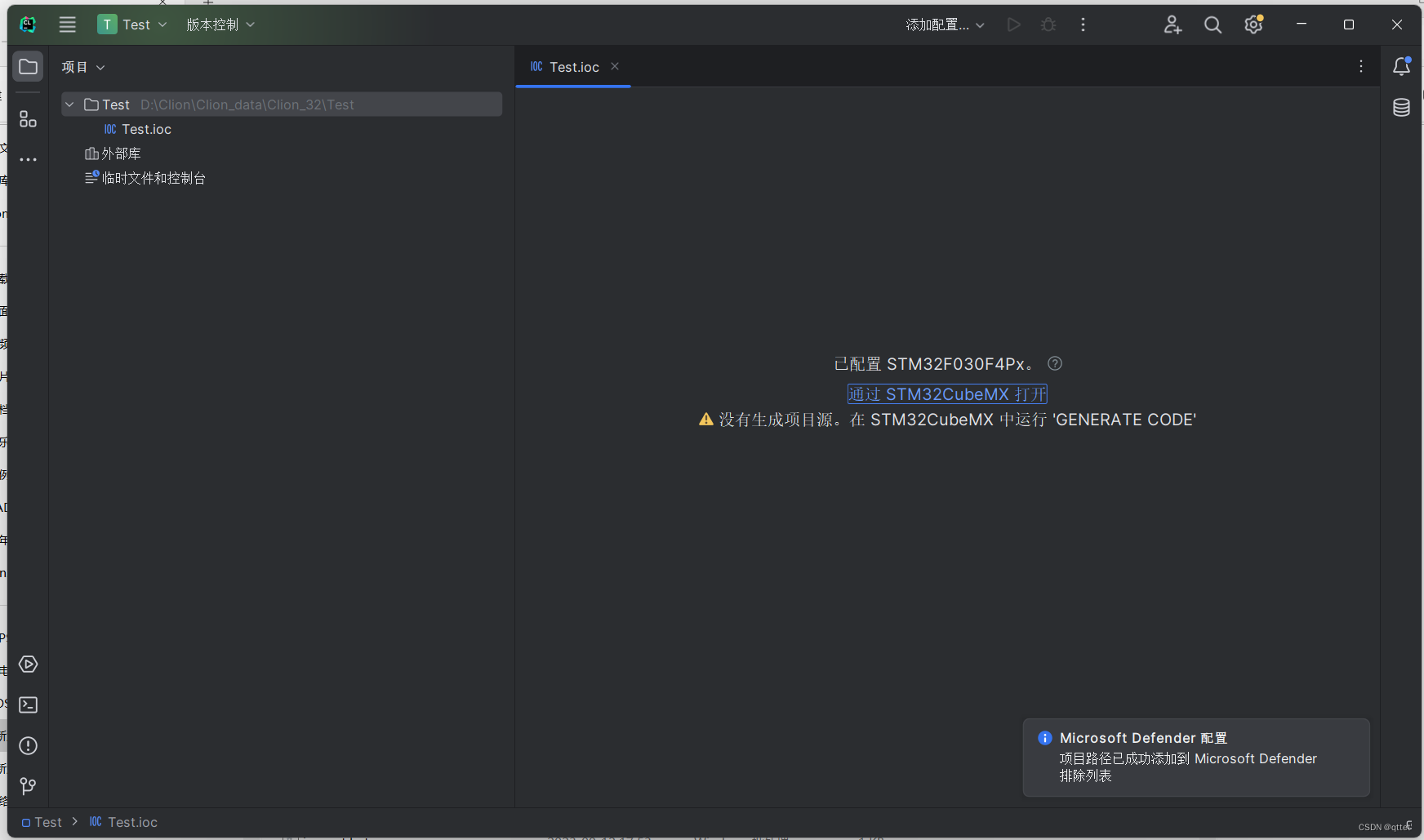Open the 添加配置 run configuration dropdown
The height and width of the screenshot is (840, 1424).
click(x=946, y=24)
